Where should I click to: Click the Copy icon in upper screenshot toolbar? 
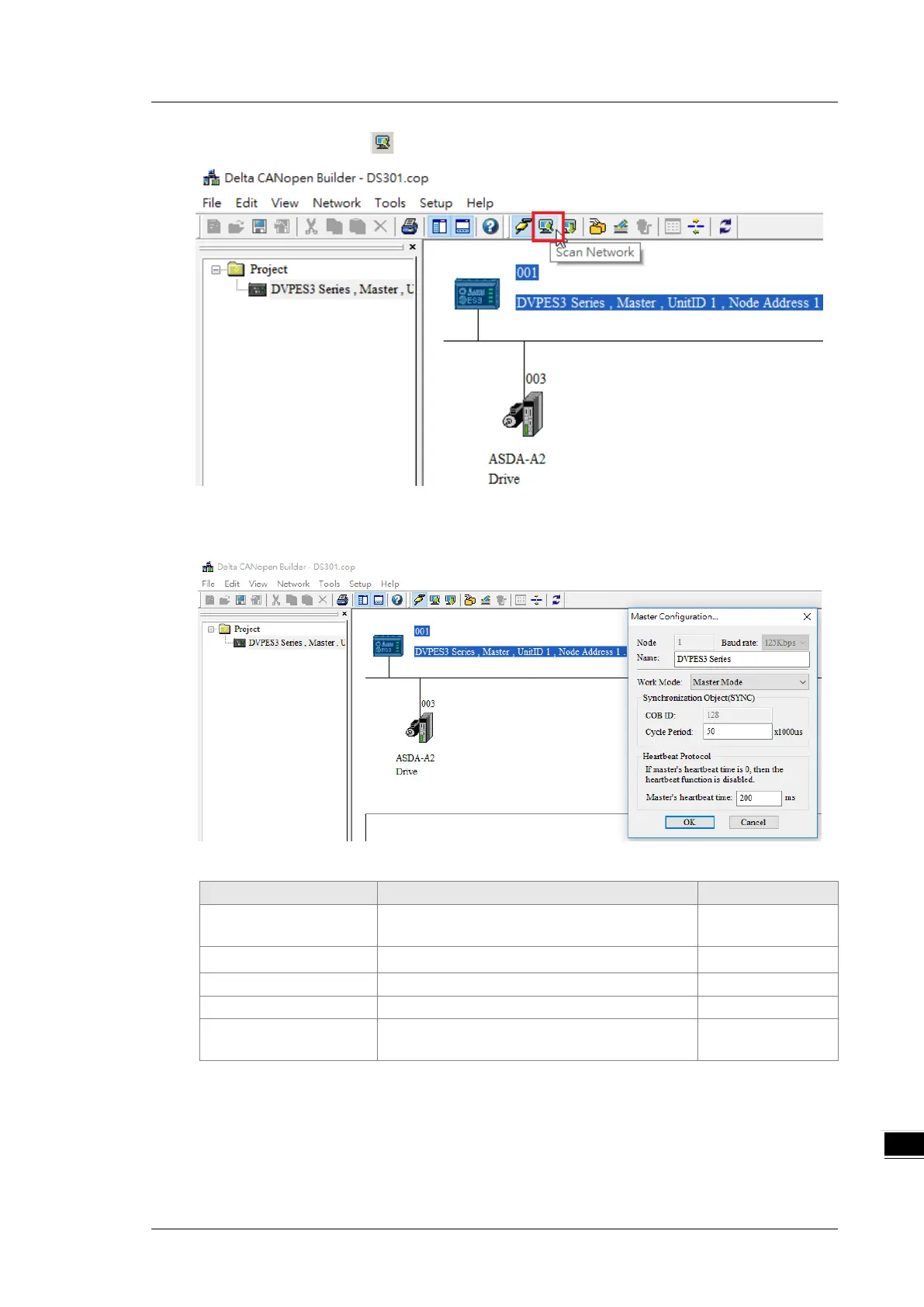click(334, 227)
